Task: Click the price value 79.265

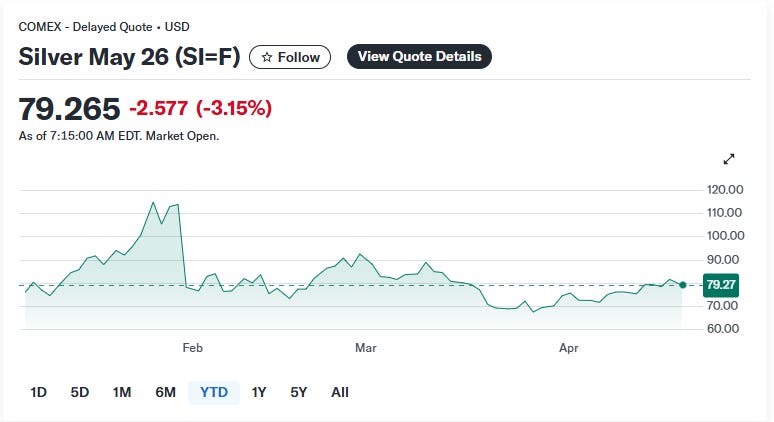Action: coord(69,109)
